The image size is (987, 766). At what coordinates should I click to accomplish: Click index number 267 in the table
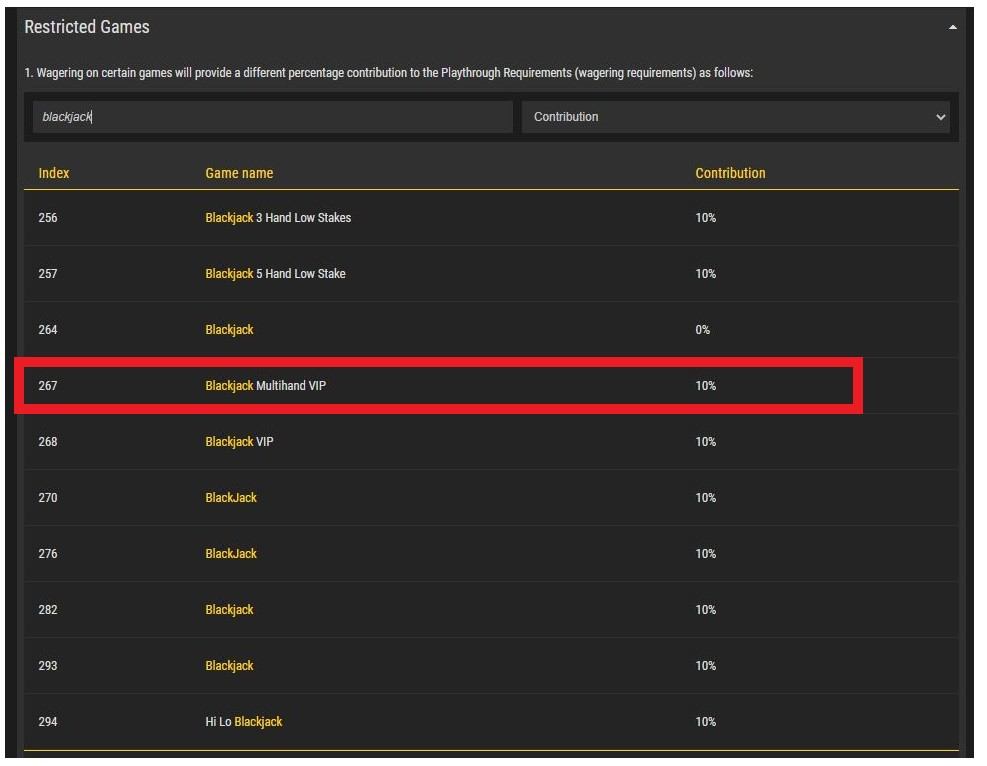pos(48,386)
